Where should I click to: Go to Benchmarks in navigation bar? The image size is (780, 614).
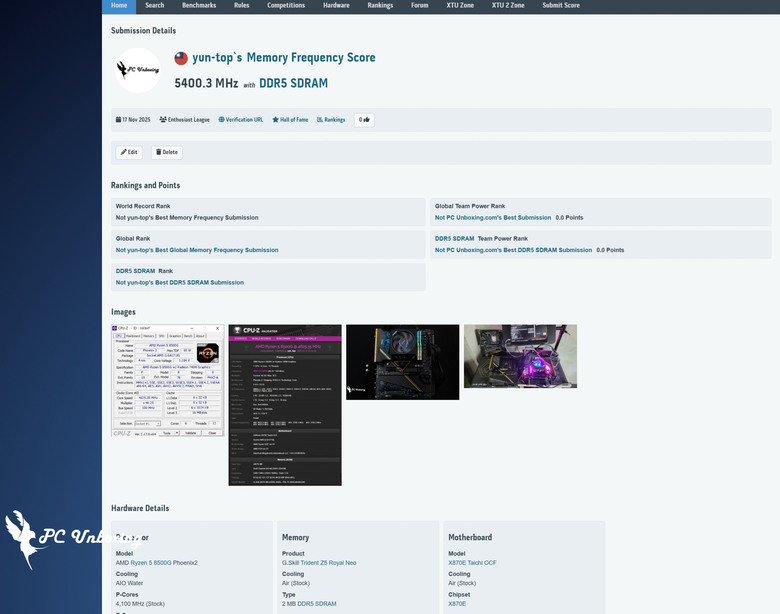point(199,5)
